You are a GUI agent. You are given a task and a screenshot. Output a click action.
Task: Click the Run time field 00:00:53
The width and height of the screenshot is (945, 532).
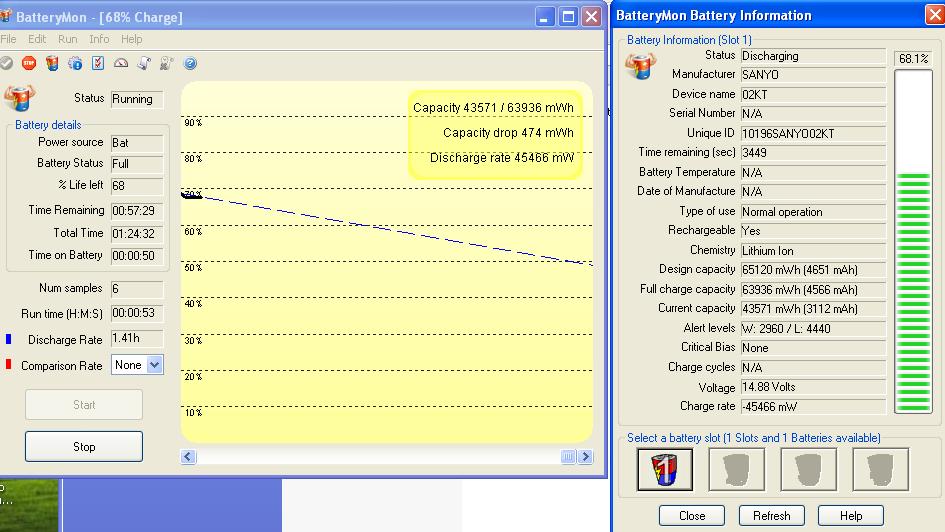137,313
